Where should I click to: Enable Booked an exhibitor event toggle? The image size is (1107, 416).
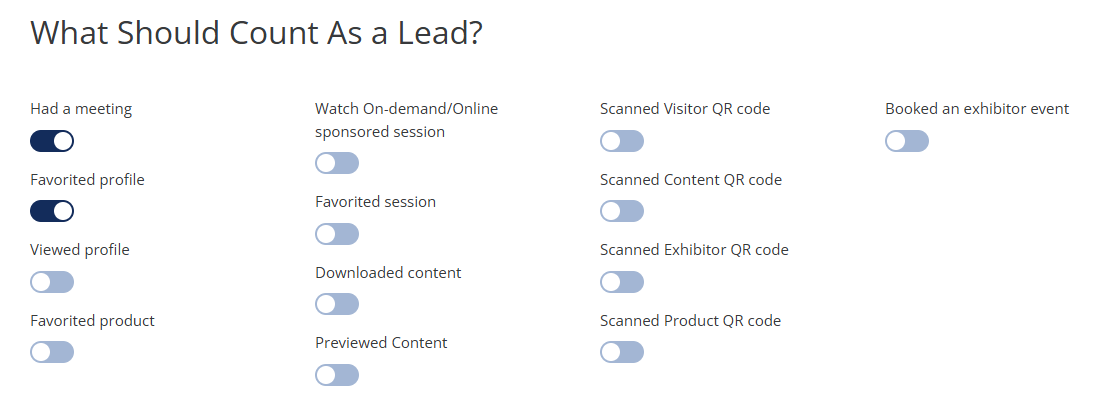tap(907, 141)
